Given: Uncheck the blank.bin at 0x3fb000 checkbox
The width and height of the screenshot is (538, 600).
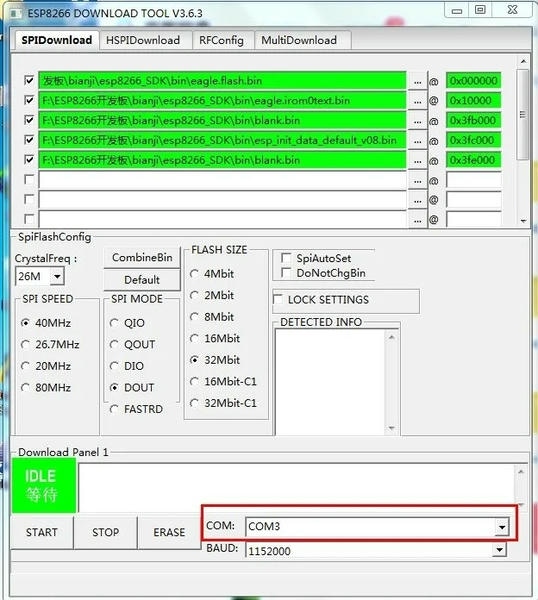Looking at the screenshot, I should click(x=29, y=120).
